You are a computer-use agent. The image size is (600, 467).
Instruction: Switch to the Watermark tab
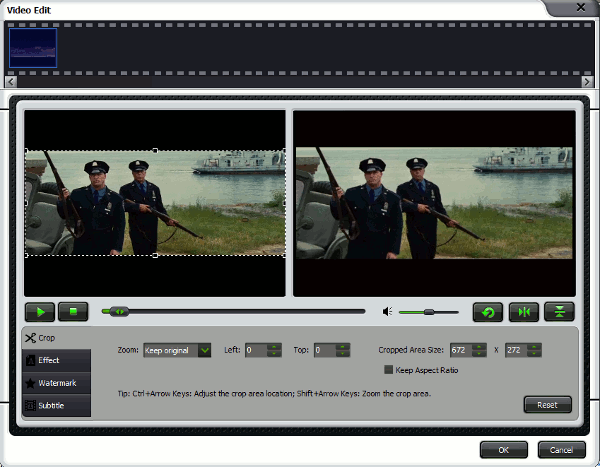(57, 383)
